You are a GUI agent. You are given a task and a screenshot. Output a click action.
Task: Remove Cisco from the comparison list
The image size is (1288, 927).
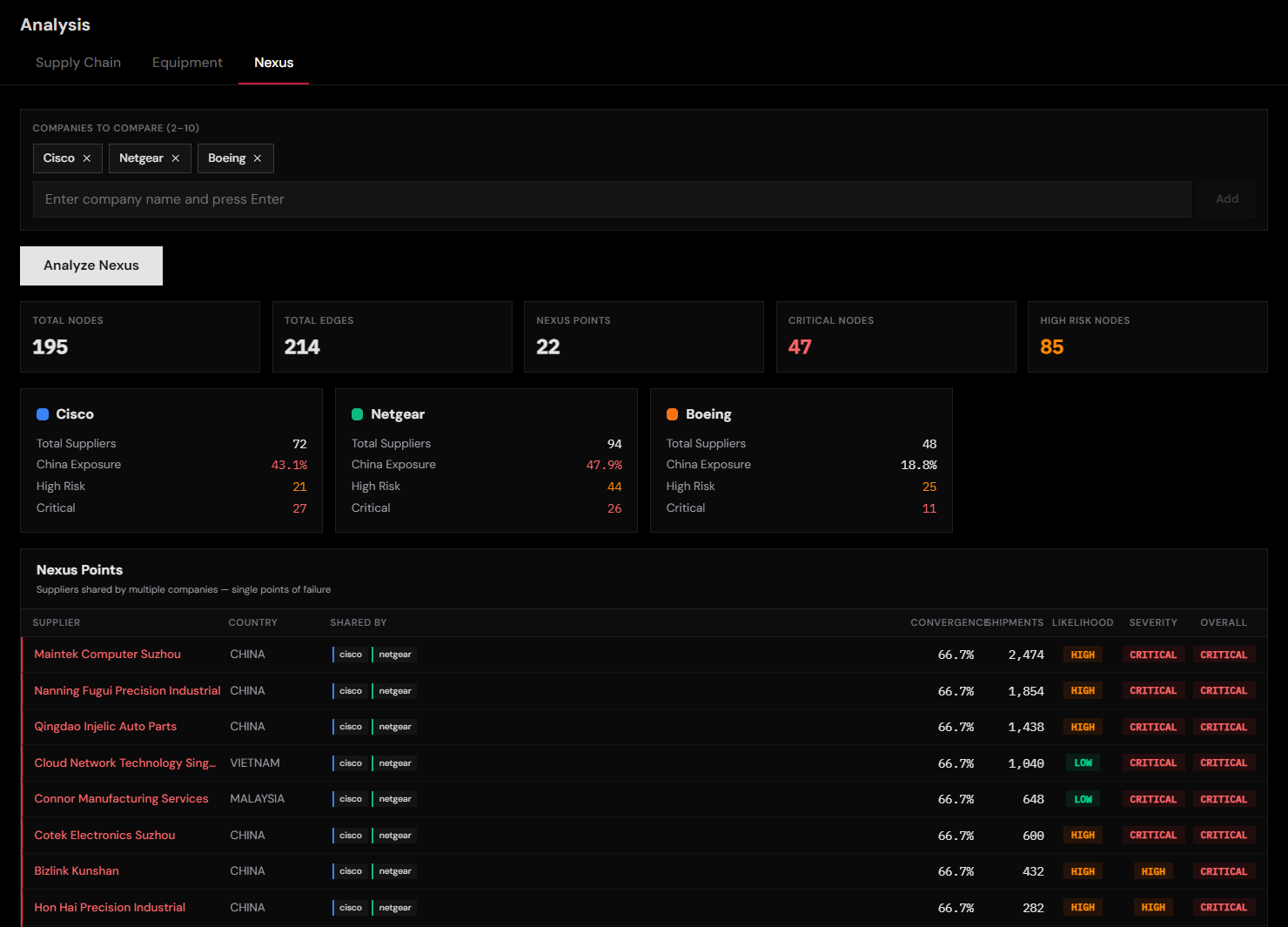pyautogui.click(x=88, y=158)
